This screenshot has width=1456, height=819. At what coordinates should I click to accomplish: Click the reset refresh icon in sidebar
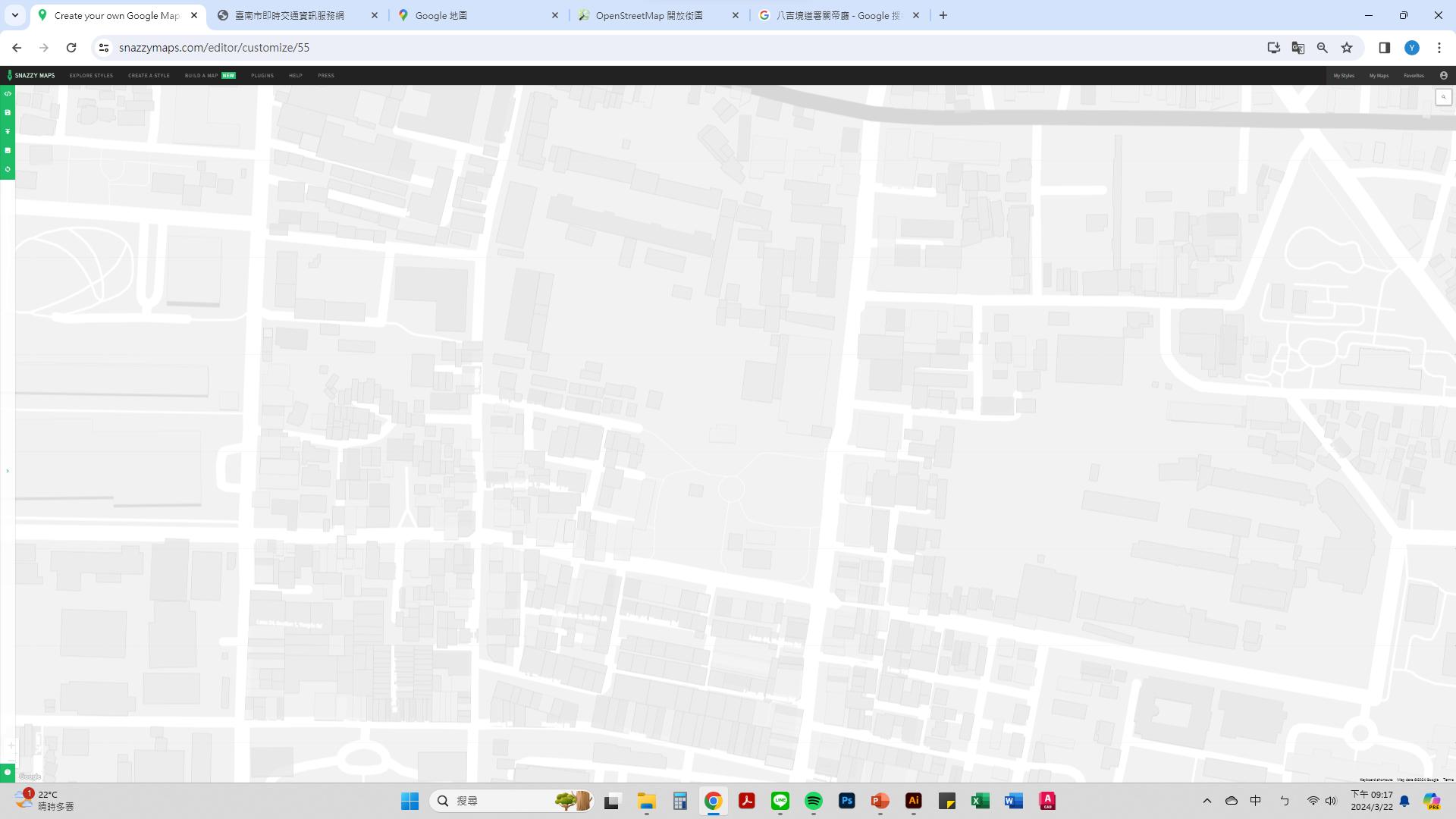[8, 169]
